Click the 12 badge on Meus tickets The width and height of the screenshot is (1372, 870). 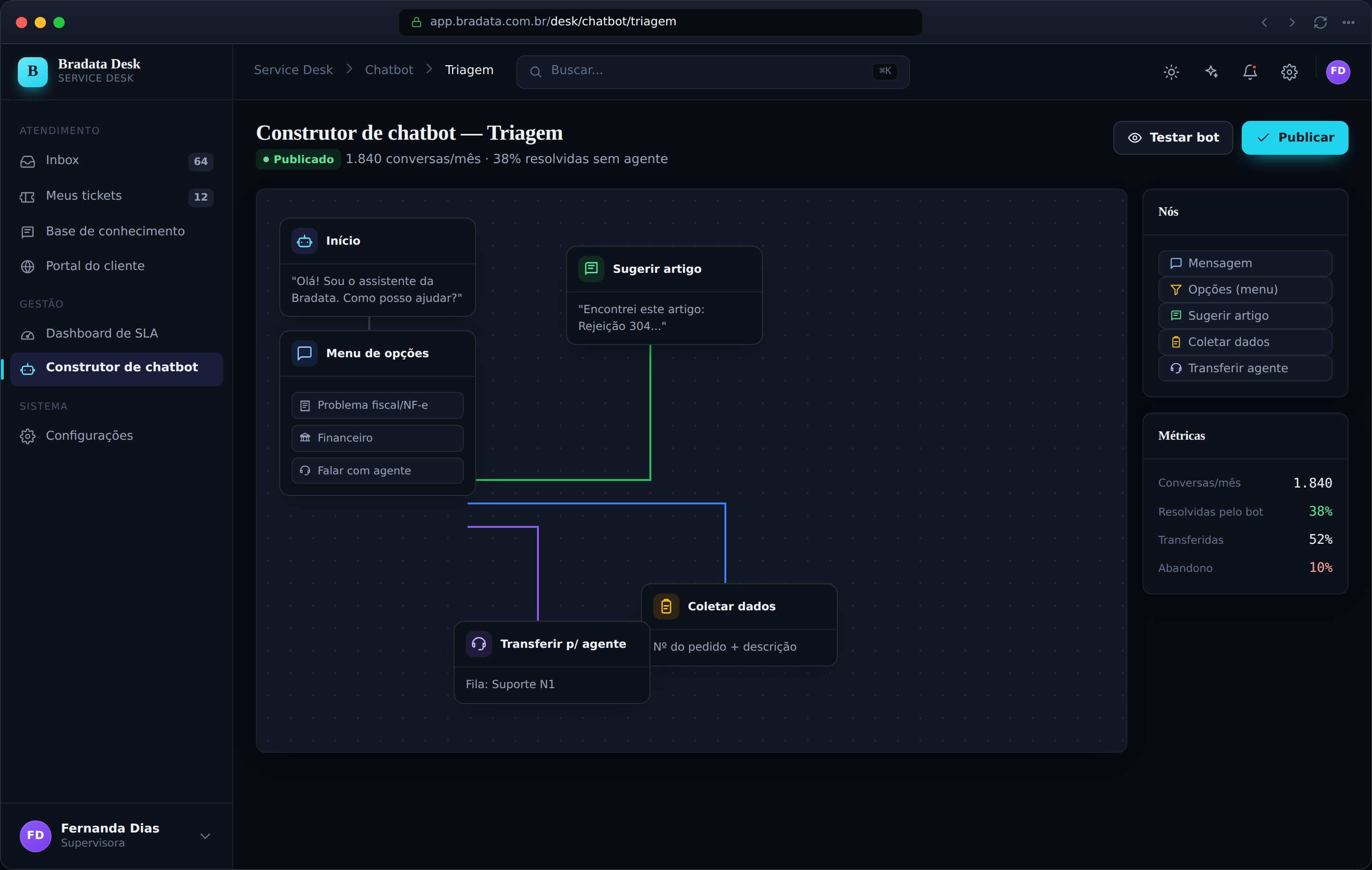pyautogui.click(x=201, y=197)
